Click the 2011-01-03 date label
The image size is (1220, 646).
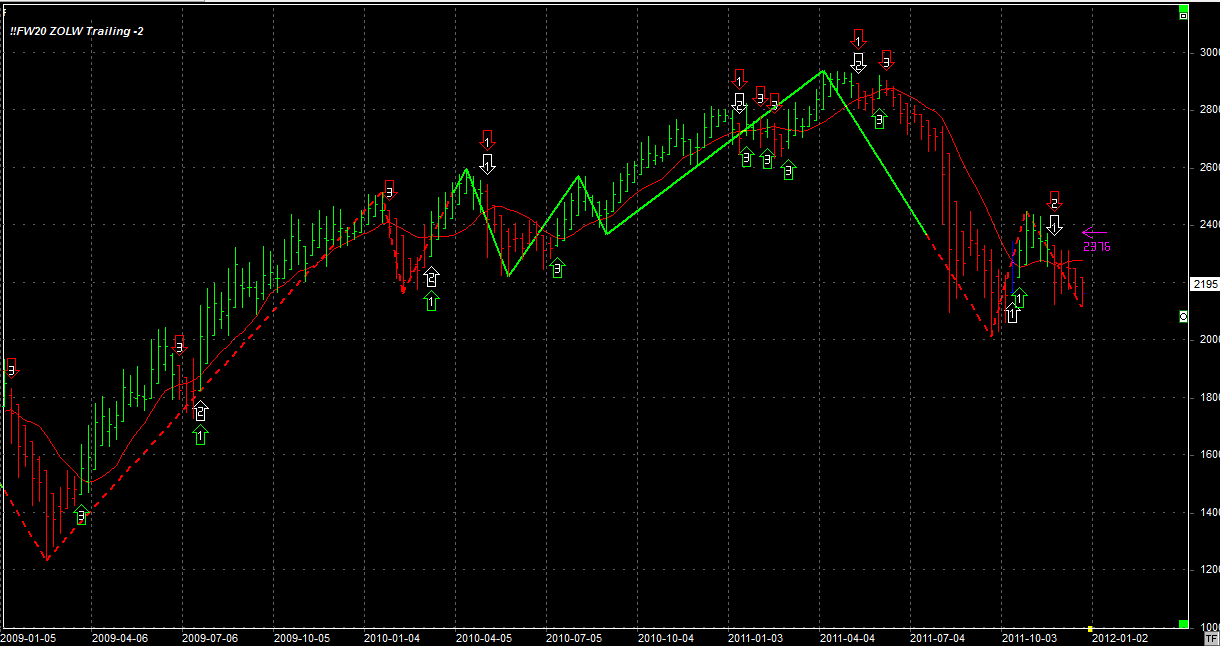coord(757,637)
